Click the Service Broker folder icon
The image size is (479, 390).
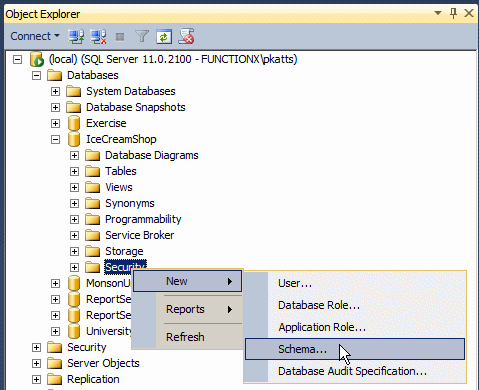tap(92, 235)
